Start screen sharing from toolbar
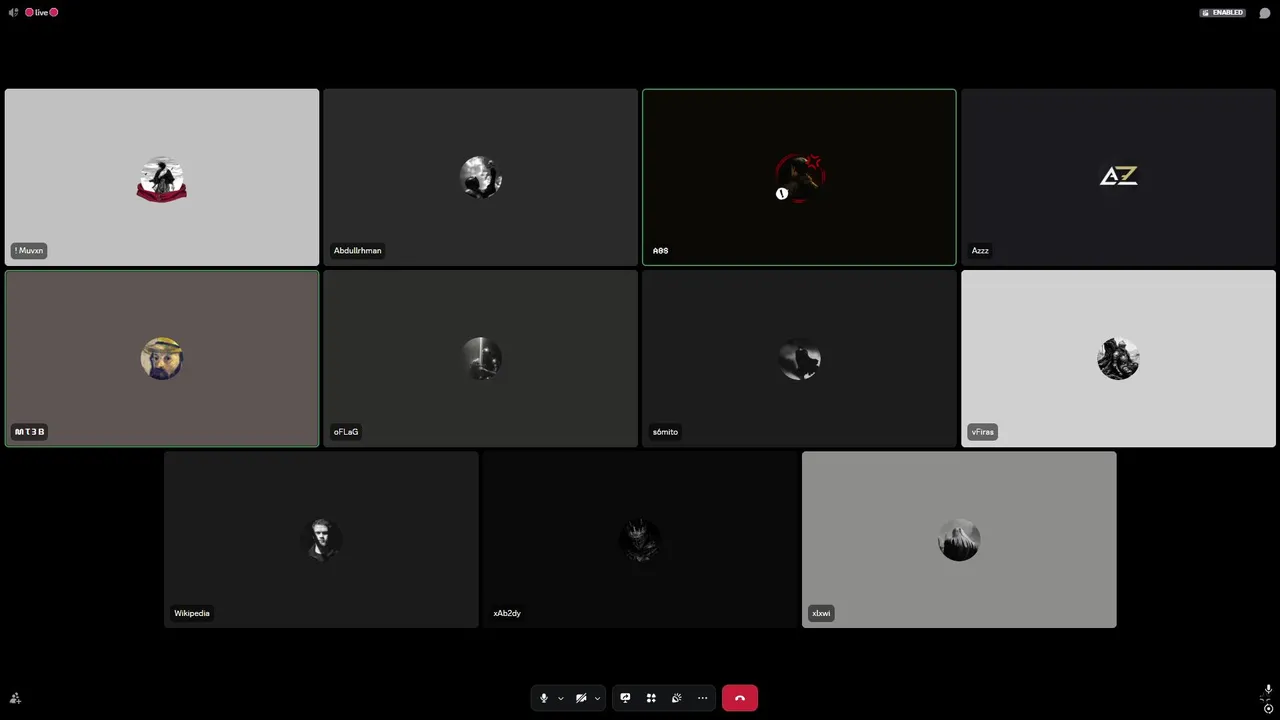 [x=625, y=698]
